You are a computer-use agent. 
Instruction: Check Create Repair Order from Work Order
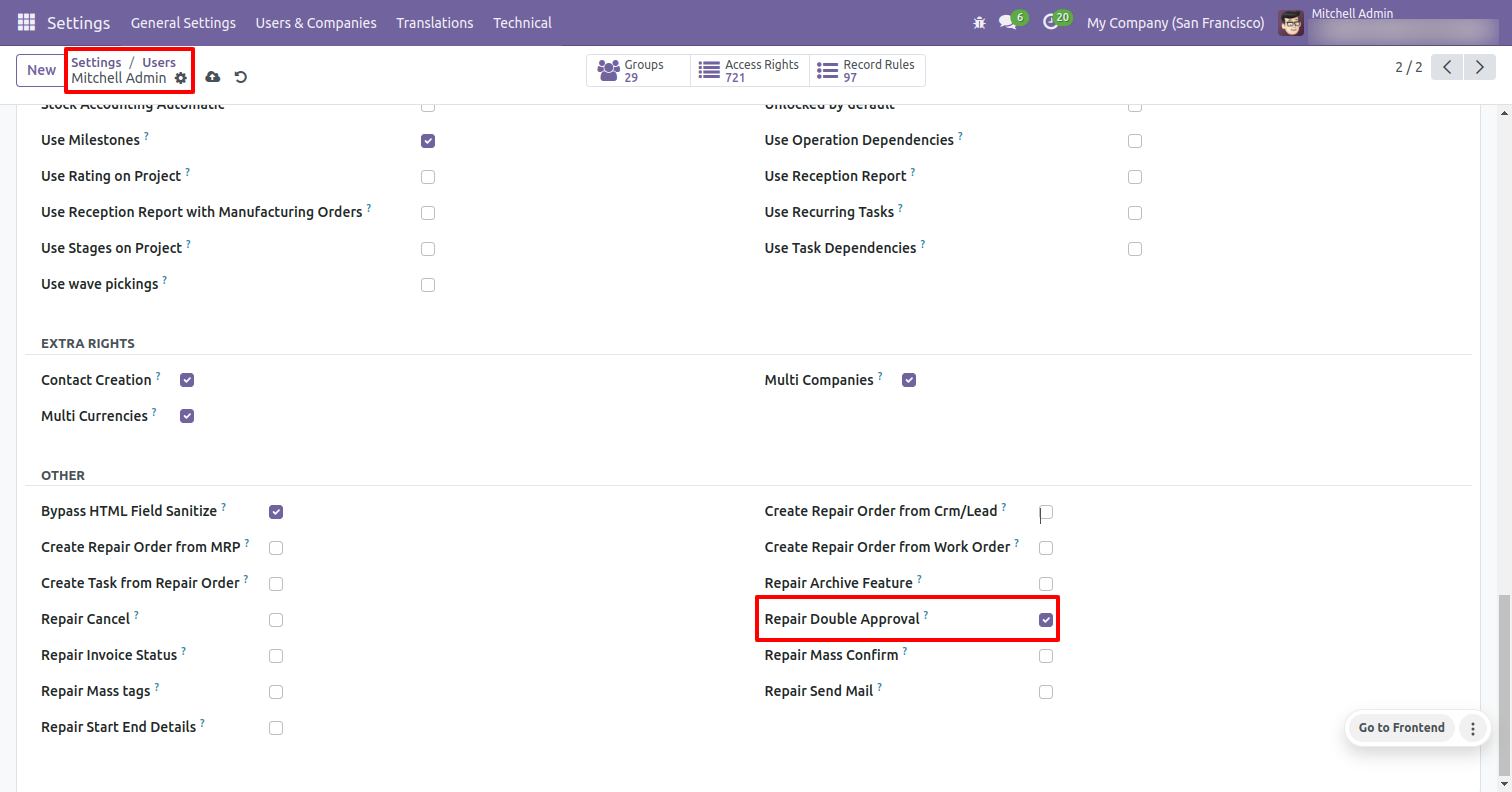1046,548
